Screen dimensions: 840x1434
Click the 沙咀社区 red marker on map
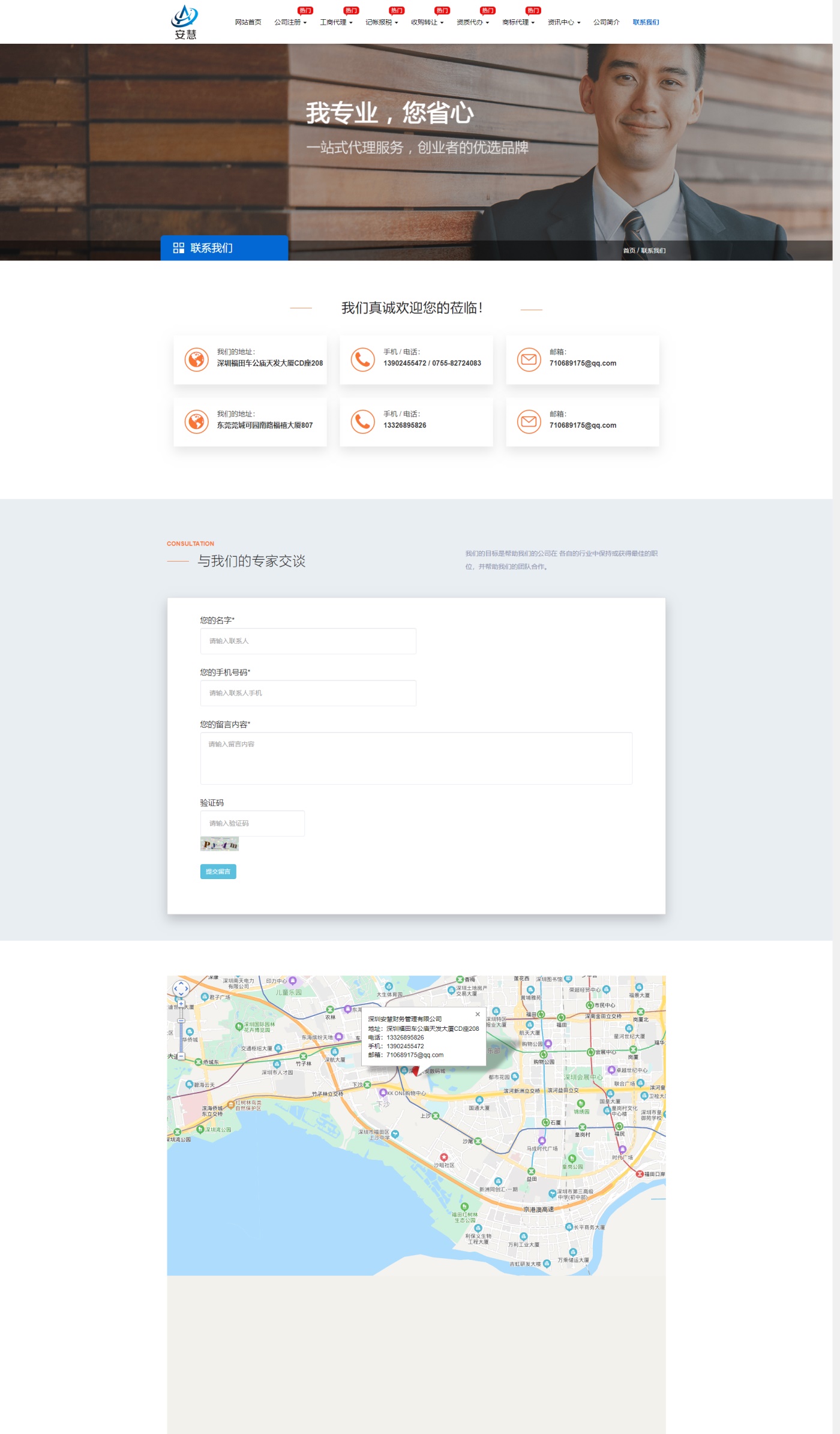tap(444, 1157)
